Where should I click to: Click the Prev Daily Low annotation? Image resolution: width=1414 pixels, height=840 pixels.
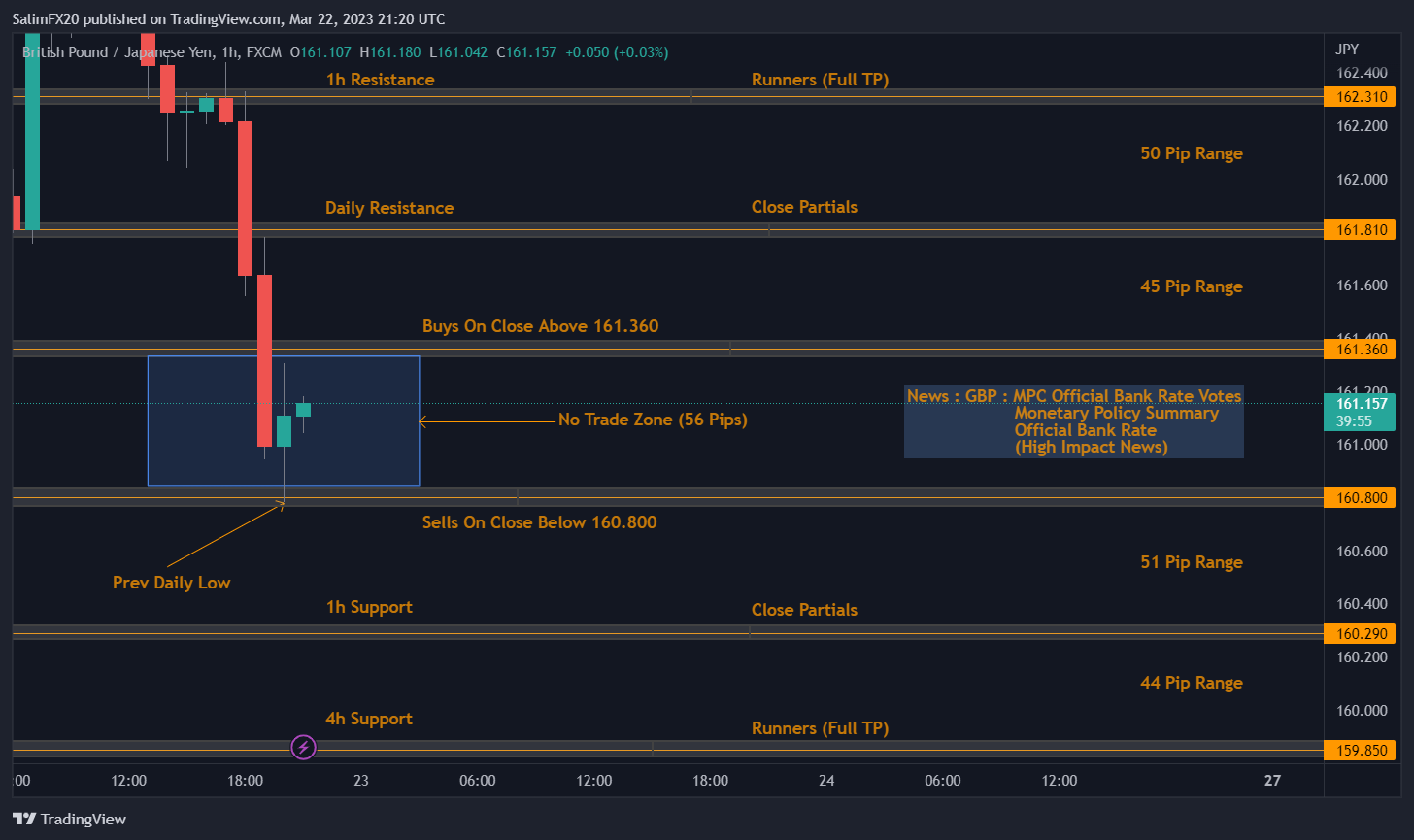point(171,583)
